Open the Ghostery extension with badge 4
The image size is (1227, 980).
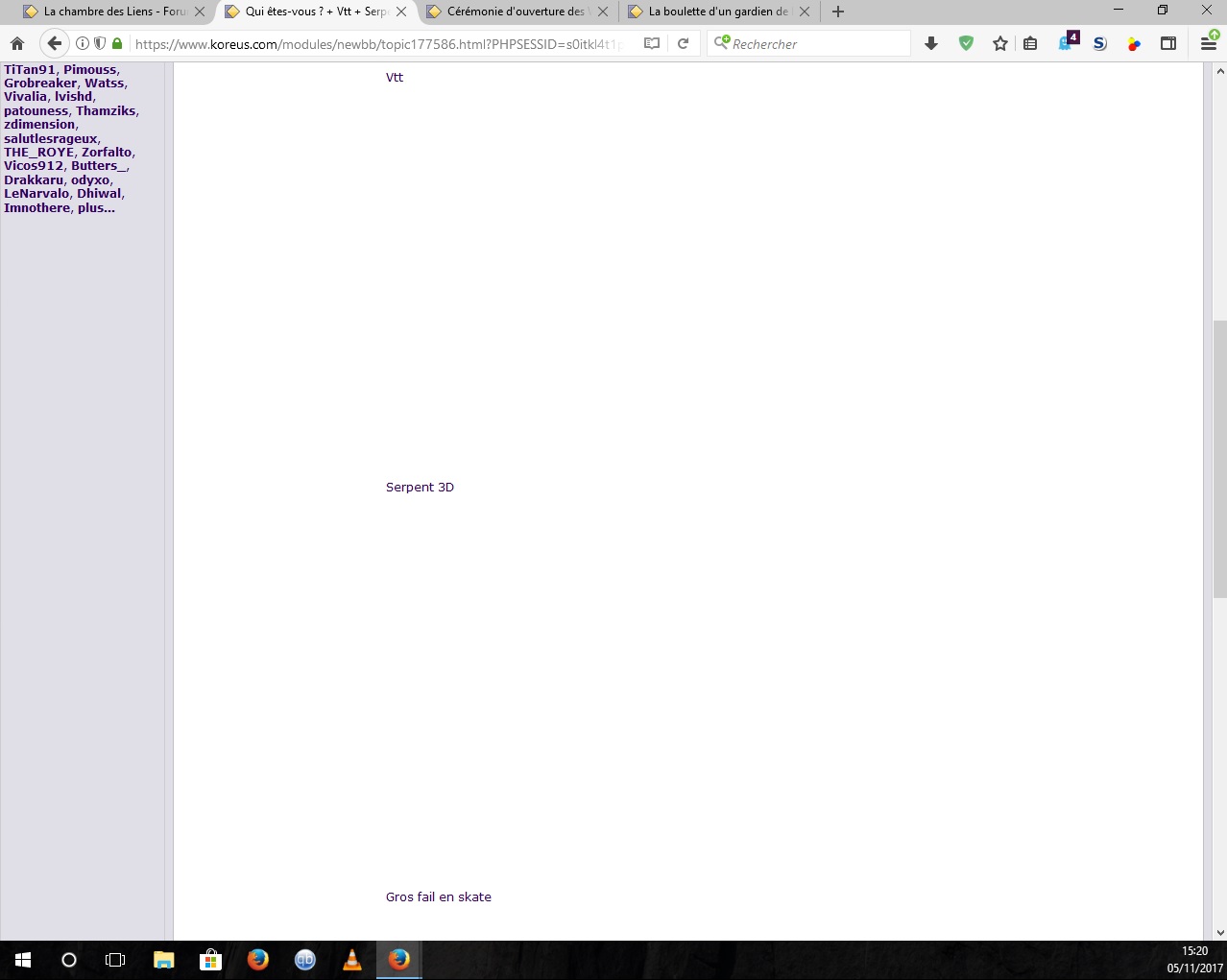pyautogui.click(x=1066, y=43)
